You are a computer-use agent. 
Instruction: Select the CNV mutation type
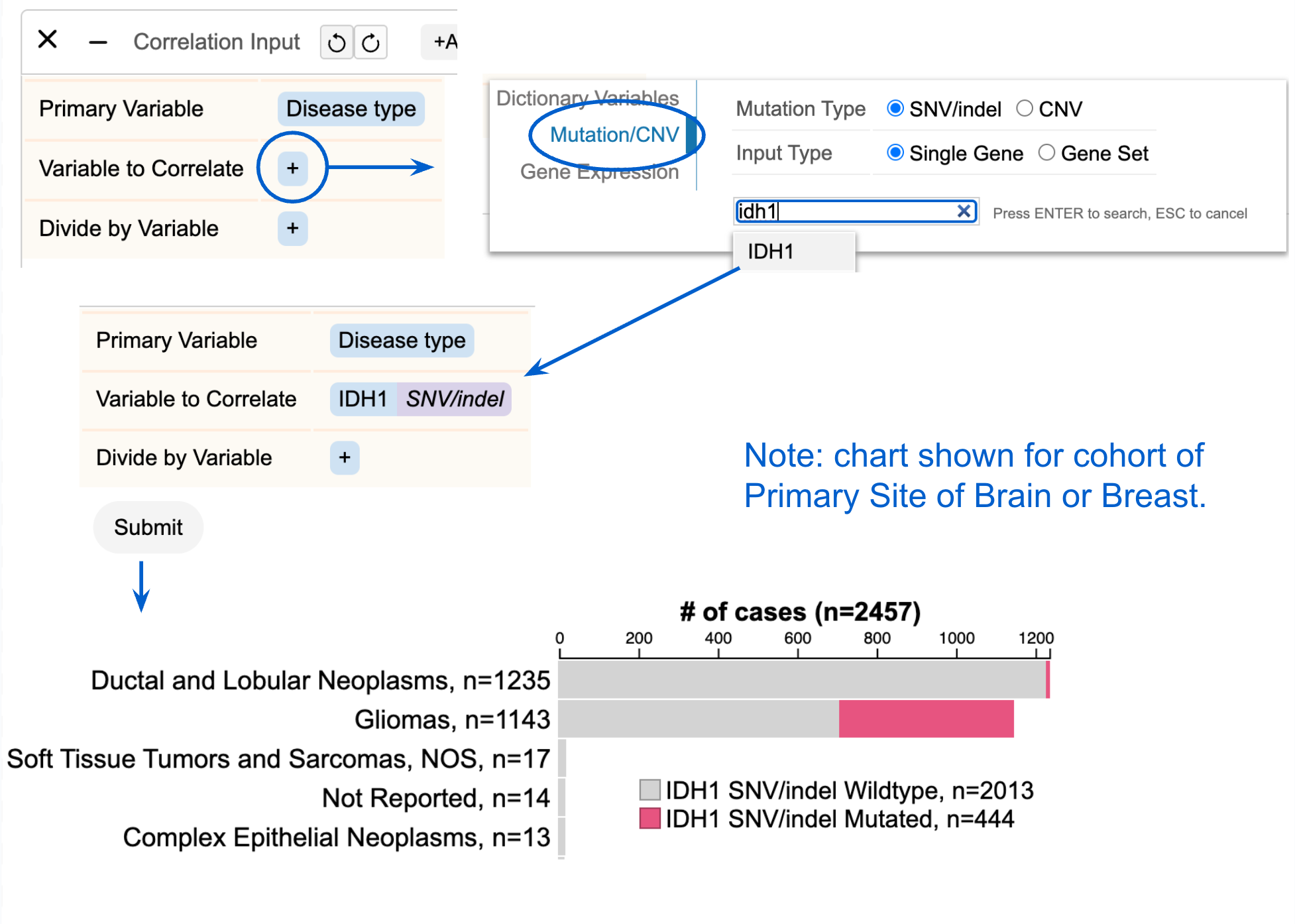coord(1025,109)
